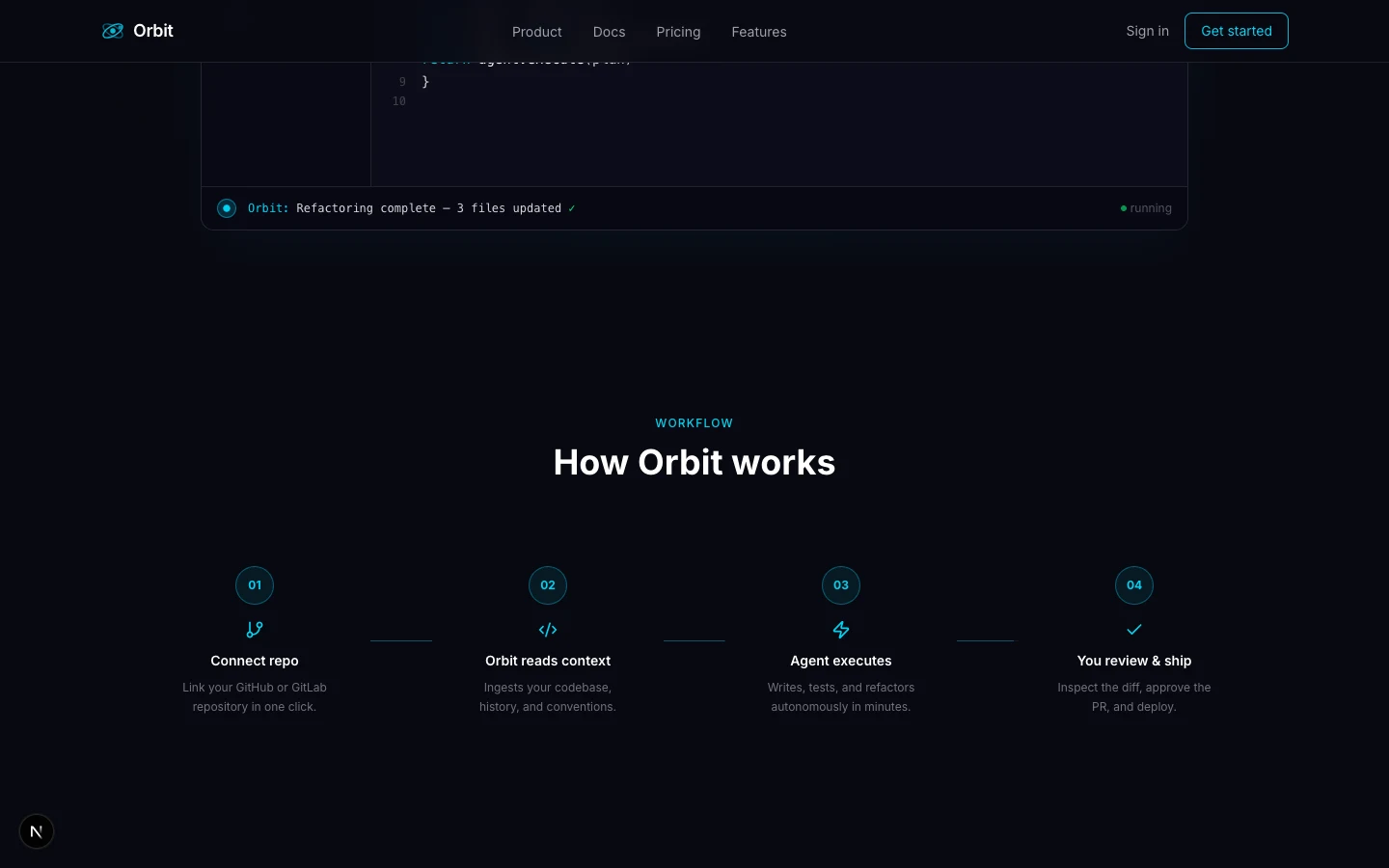Viewport: 1389px width, 868px height.
Task: Click the Link your GitHub or GitLab description
Action: pyautogui.click(x=255, y=697)
